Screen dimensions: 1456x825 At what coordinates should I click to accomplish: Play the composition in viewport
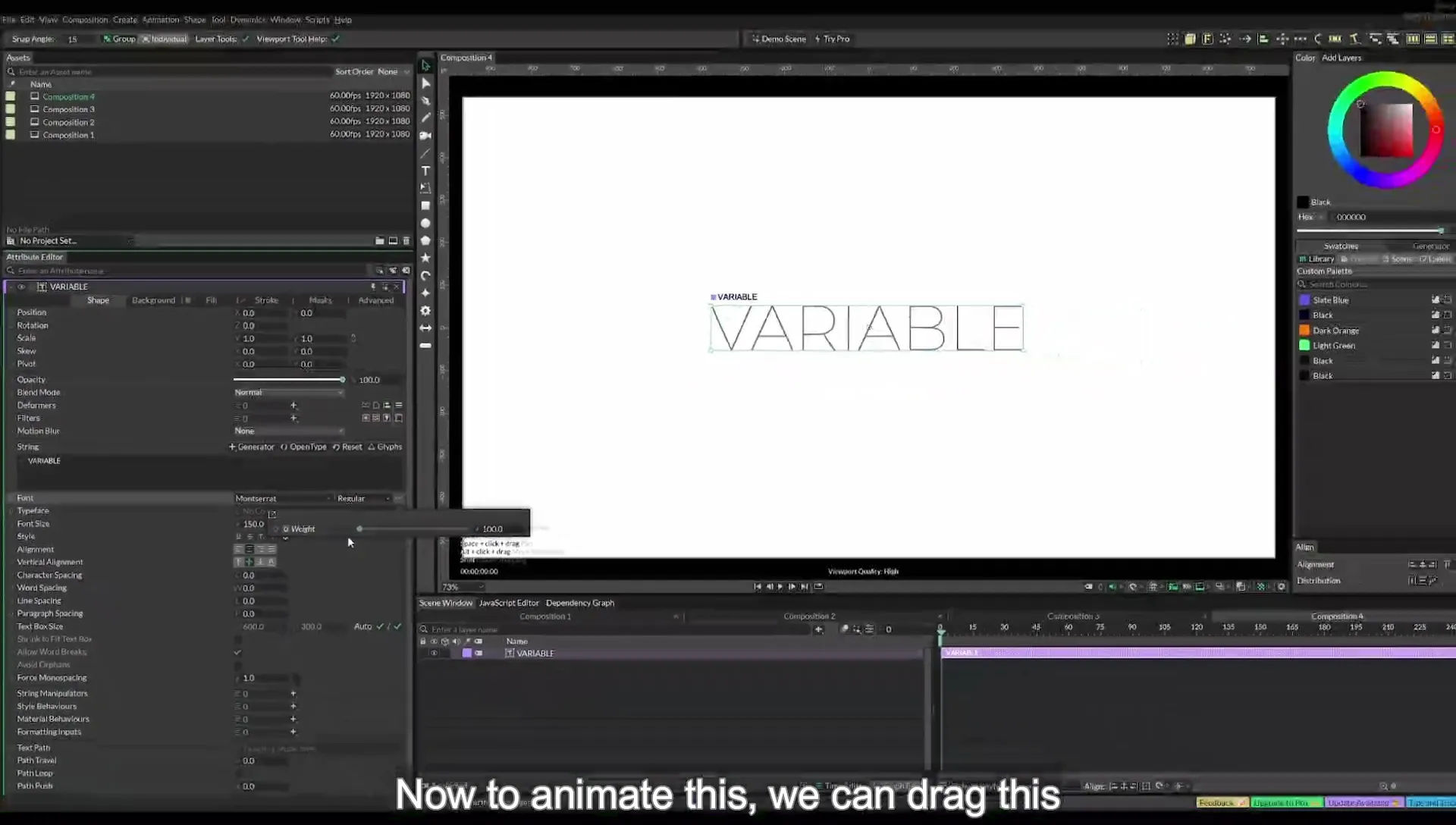[x=780, y=587]
